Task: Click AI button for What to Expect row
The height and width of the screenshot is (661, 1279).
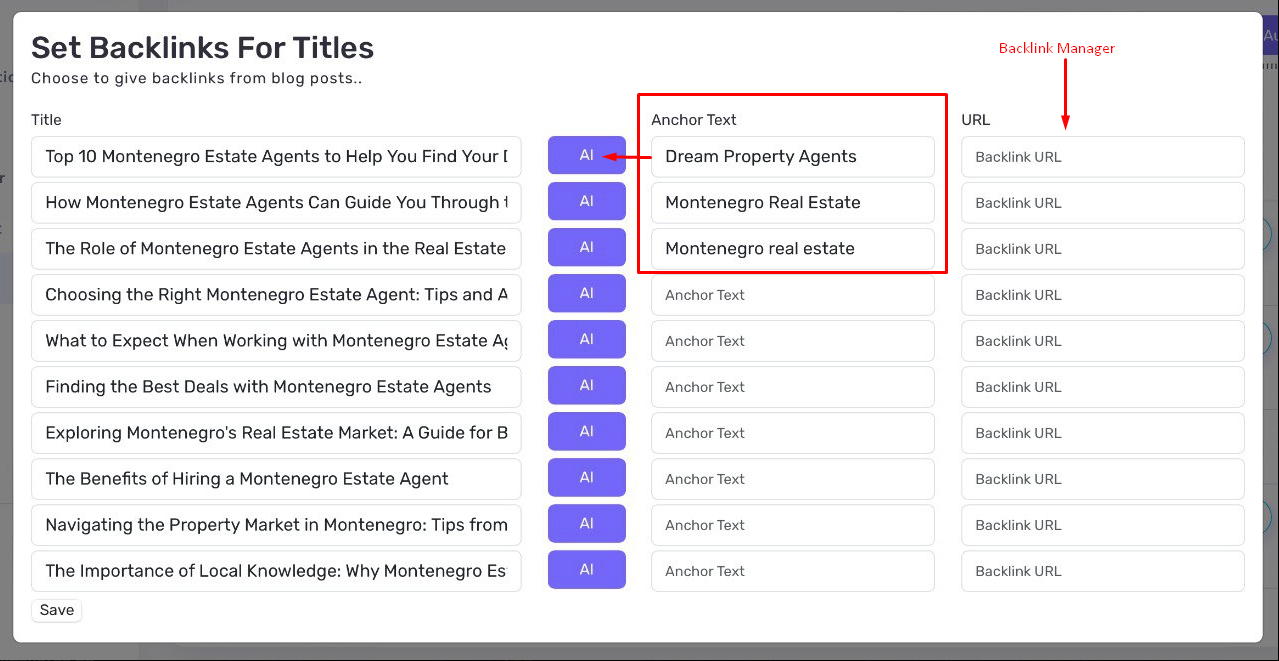Action: [586, 340]
